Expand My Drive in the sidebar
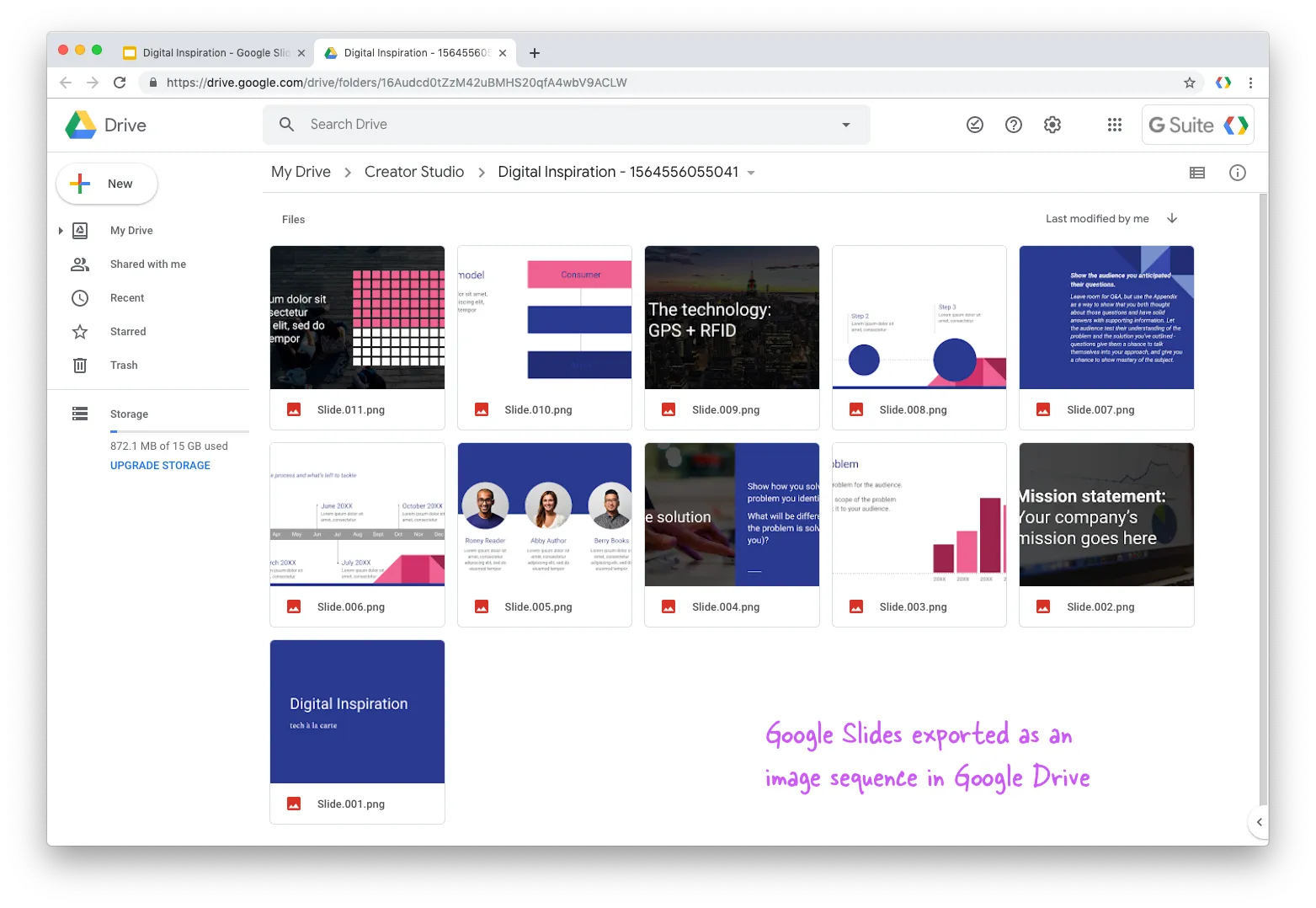The width and height of the screenshot is (1316, 908). coord(61,230)
